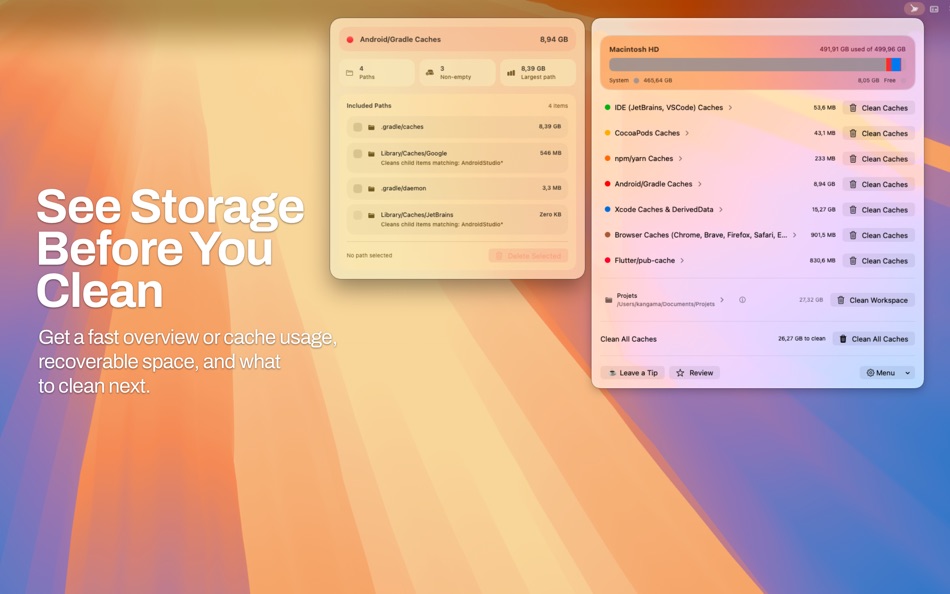950x594 pixels.
Task: Open the cache cleaner app icon in the menu bar
Action: (x=914, y=8)
